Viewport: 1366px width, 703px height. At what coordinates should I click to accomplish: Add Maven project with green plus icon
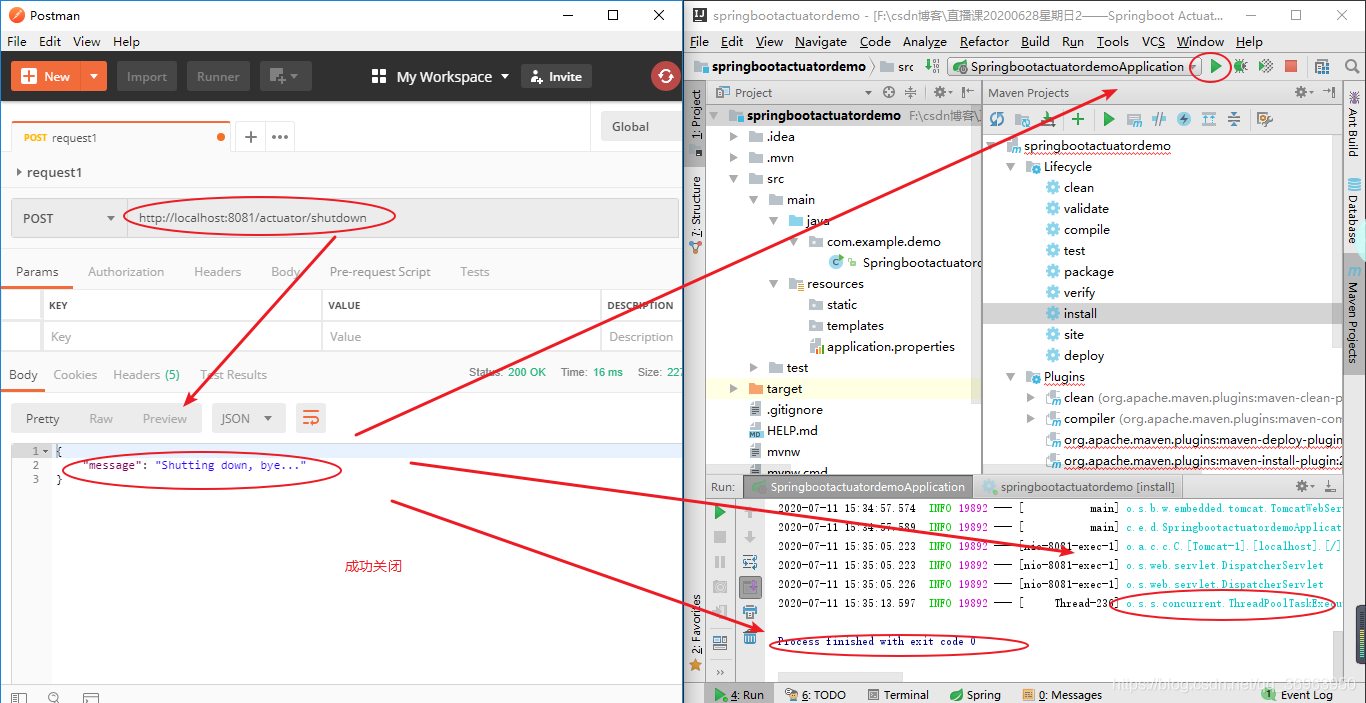tap(1078, 119)
